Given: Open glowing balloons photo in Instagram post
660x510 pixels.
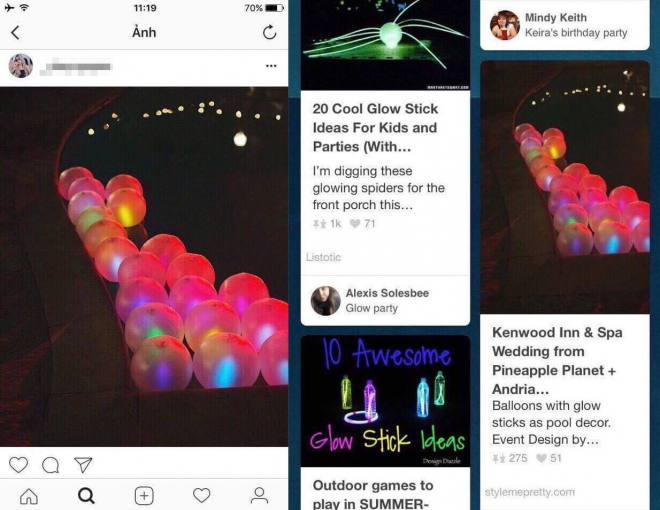Looking at the screenshot, I should pyautogui.click(x=144, y=267).
